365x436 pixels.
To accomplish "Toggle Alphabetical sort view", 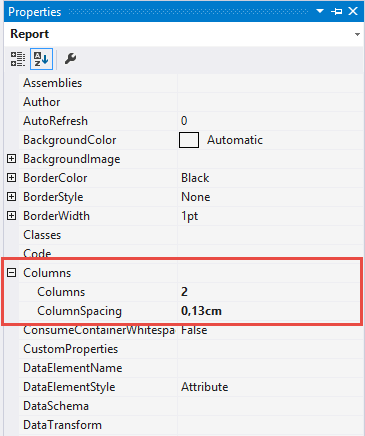I will tap(41, 59).
